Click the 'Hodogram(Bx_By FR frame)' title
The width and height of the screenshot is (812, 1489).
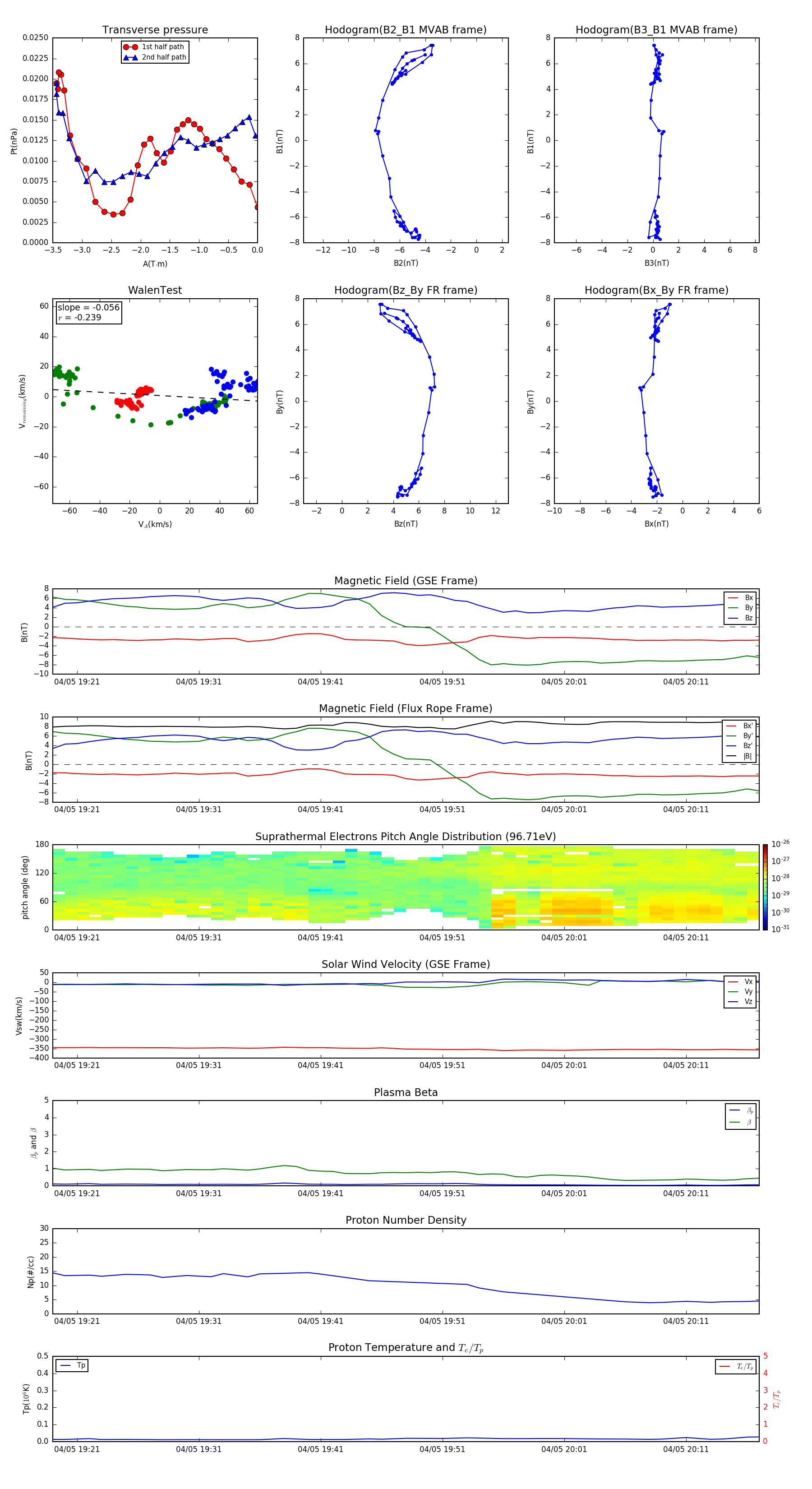[656, 290]
